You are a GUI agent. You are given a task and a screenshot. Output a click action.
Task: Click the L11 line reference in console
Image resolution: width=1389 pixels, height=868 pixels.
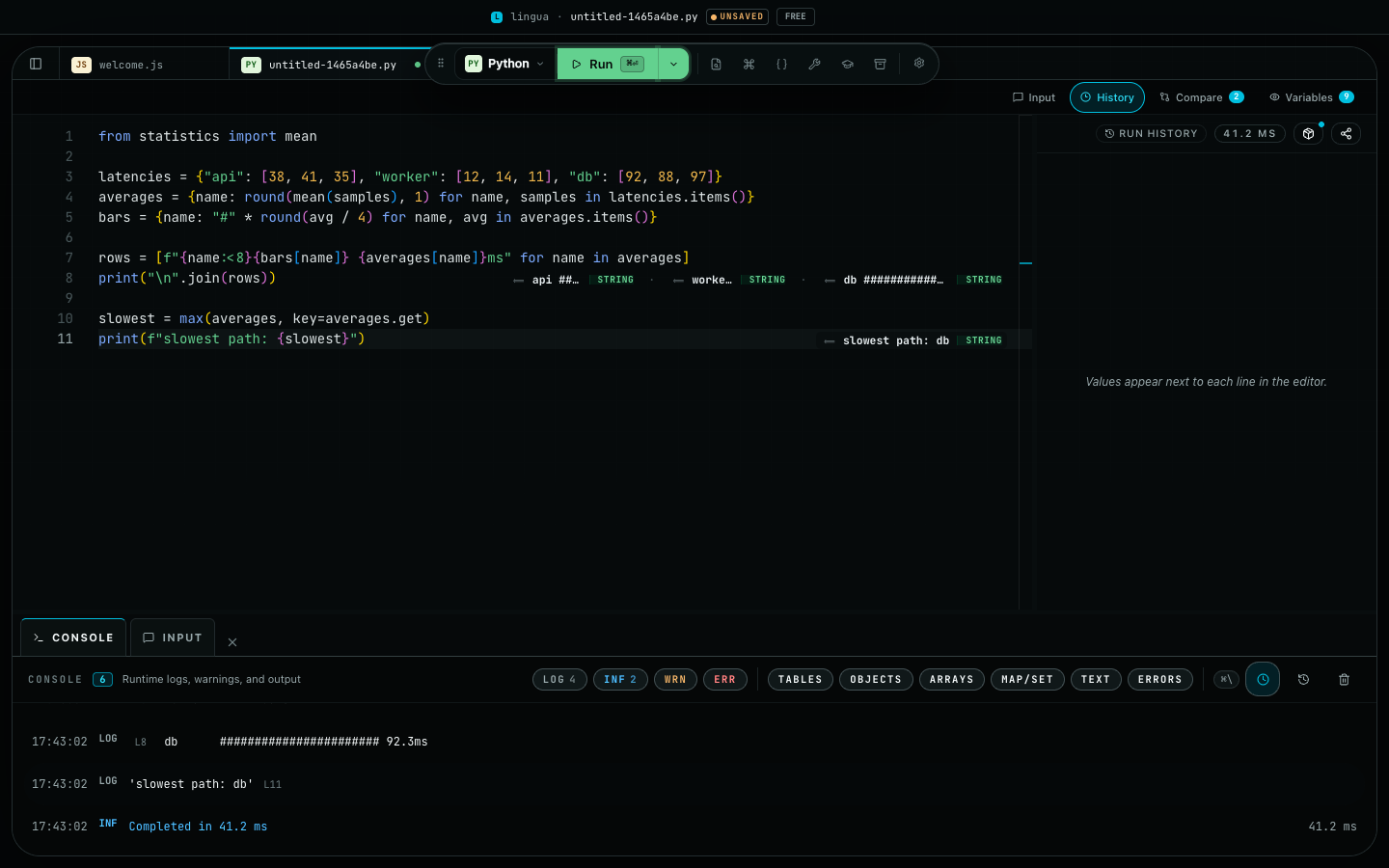(x=272, y=785)
